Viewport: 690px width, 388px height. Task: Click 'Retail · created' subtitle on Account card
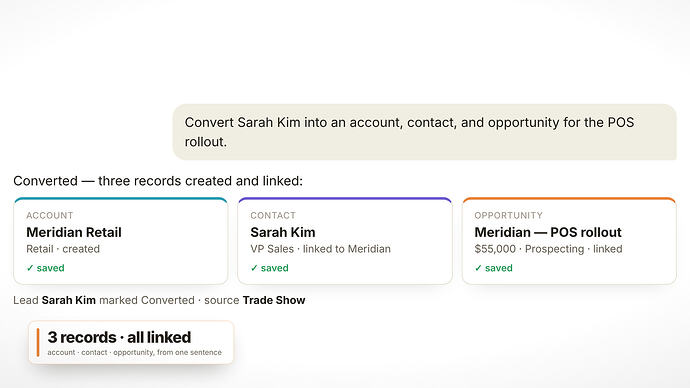pos(63,249)
